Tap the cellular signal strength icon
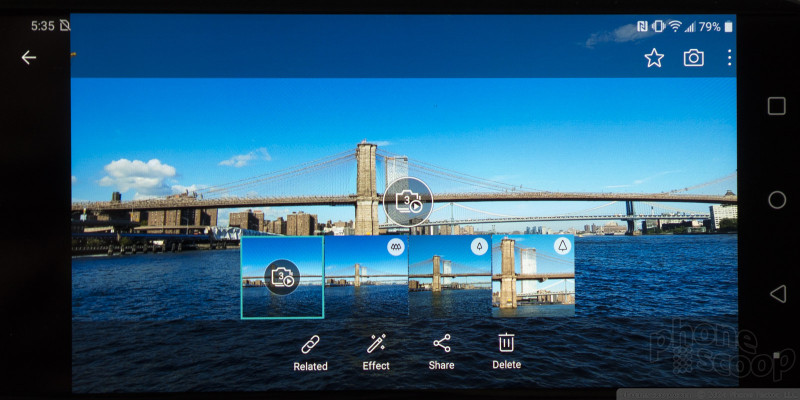800x400 pixels. point(690,27)
